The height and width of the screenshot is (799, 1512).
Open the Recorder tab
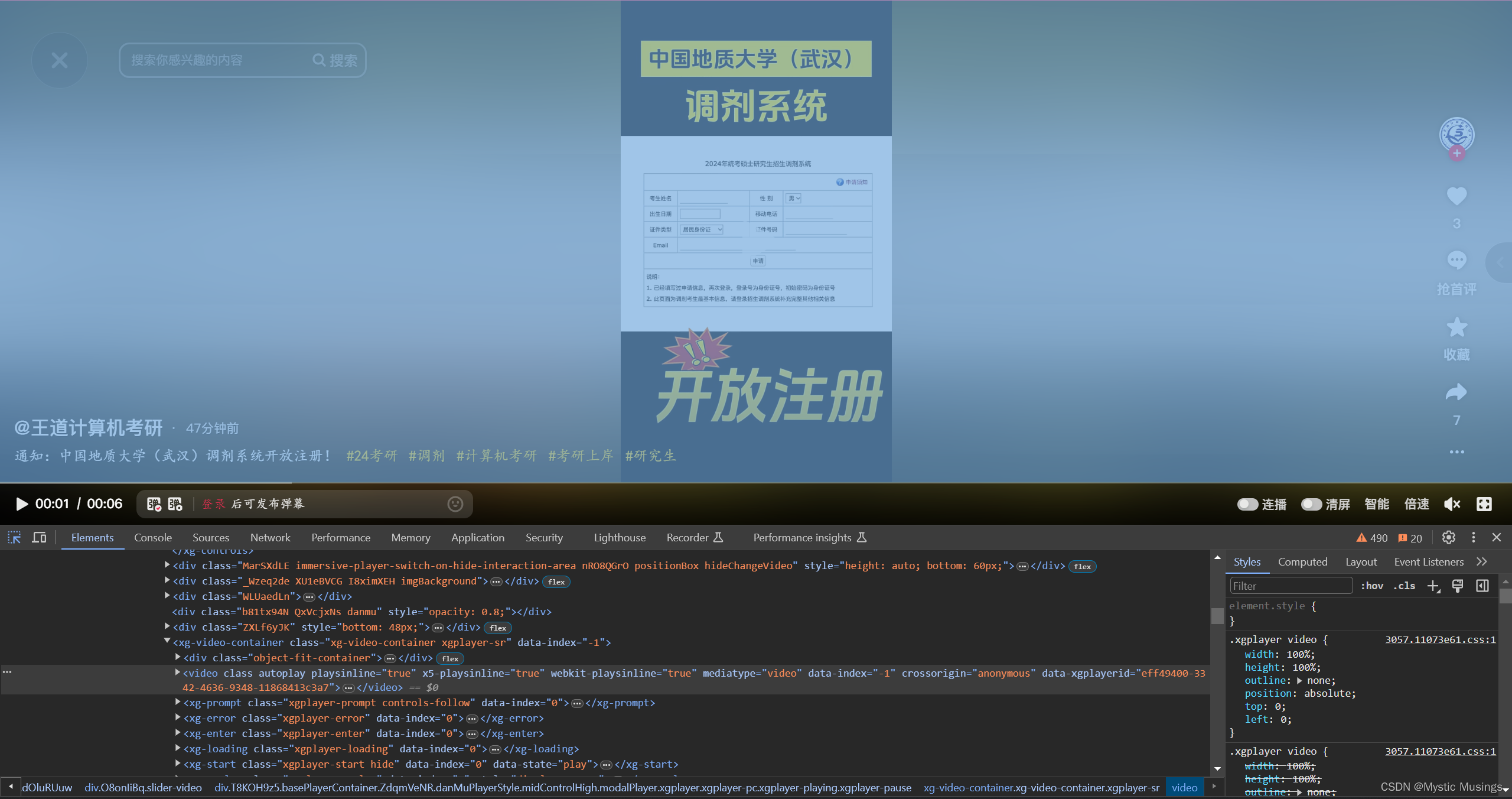[695, 538]
